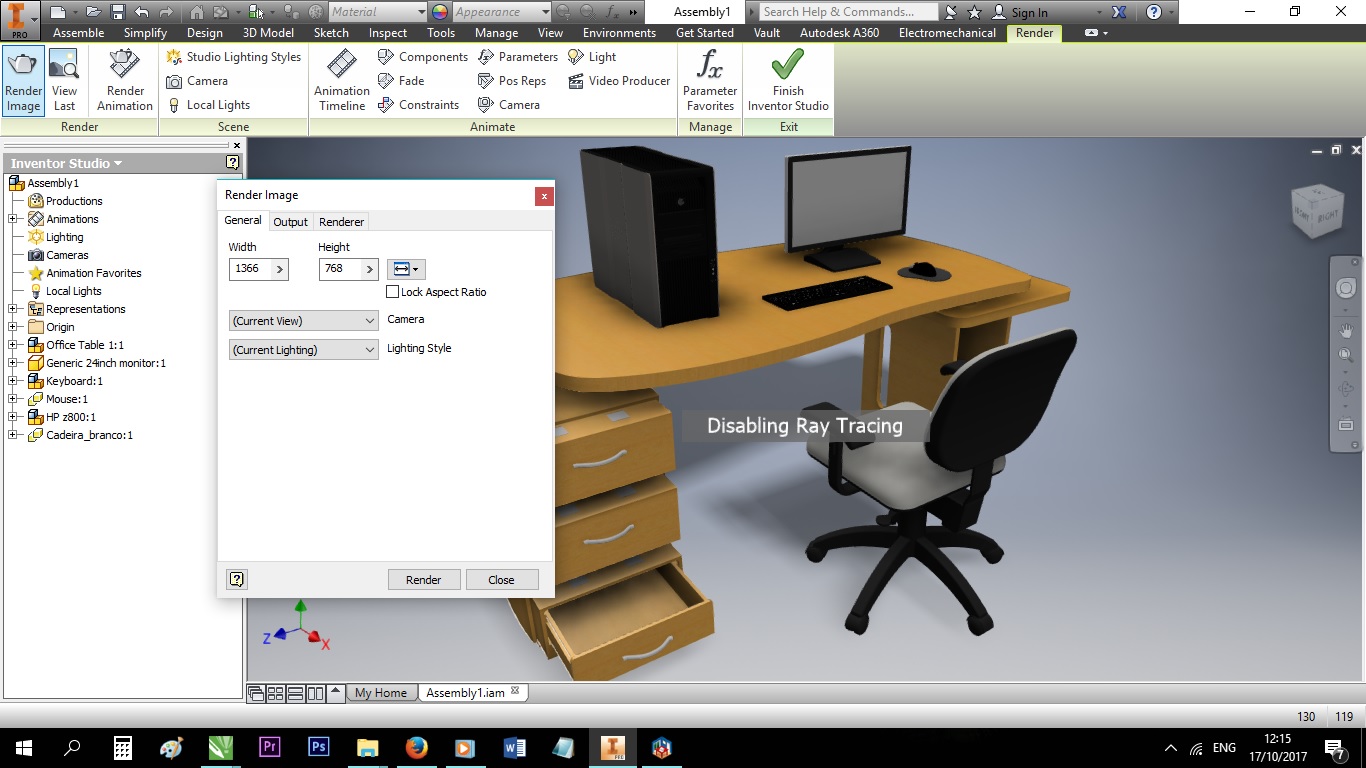1366x768 pixels.
Task: Select Pos Reps animation tool
Action: (x=512, y=81)
